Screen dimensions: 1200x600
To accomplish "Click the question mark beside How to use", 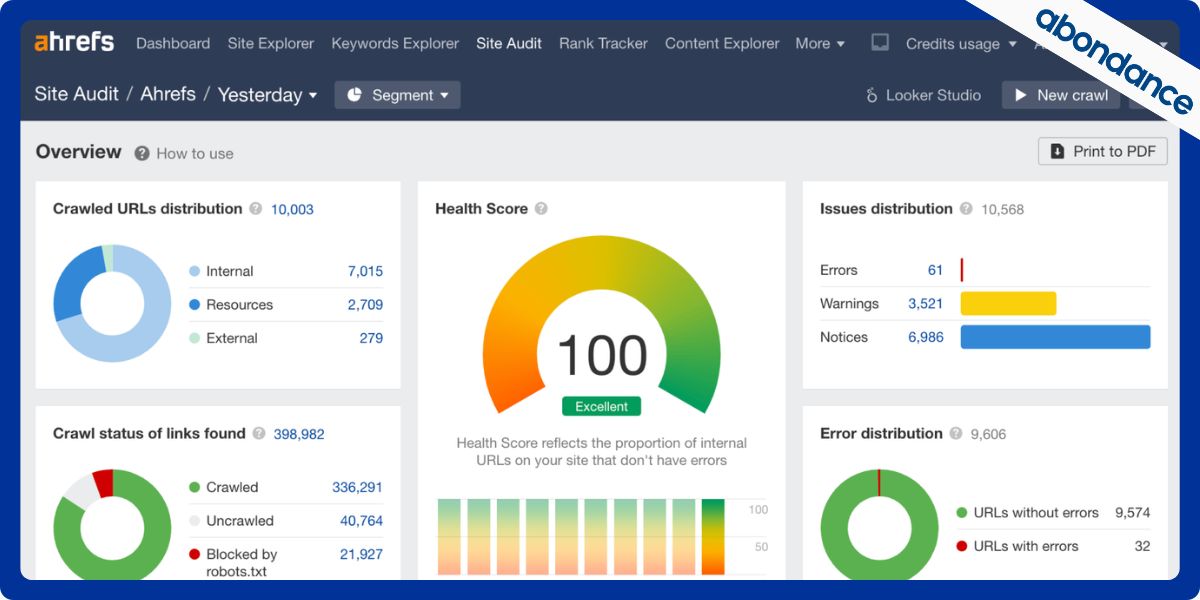I will coord(142,153).
